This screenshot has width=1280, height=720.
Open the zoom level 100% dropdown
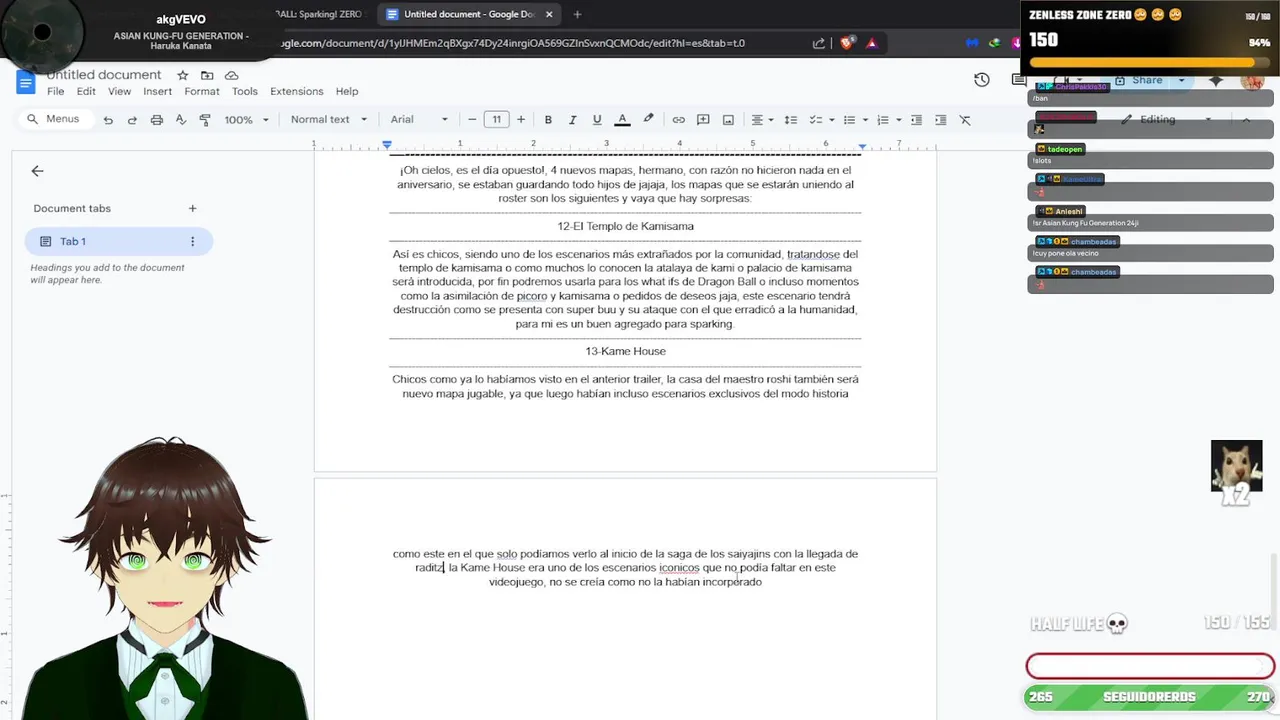click(x=246, y=120)
